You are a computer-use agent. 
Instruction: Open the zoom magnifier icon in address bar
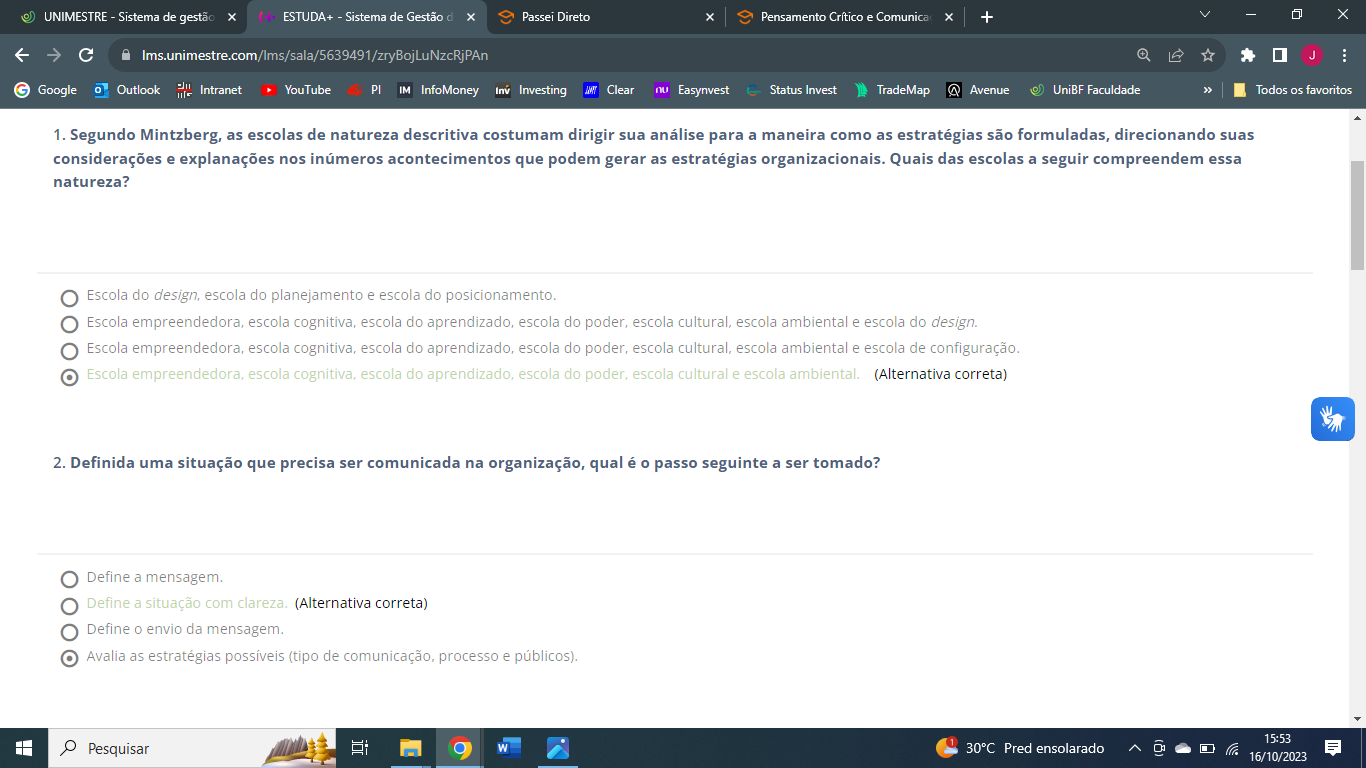point(1144,55)
